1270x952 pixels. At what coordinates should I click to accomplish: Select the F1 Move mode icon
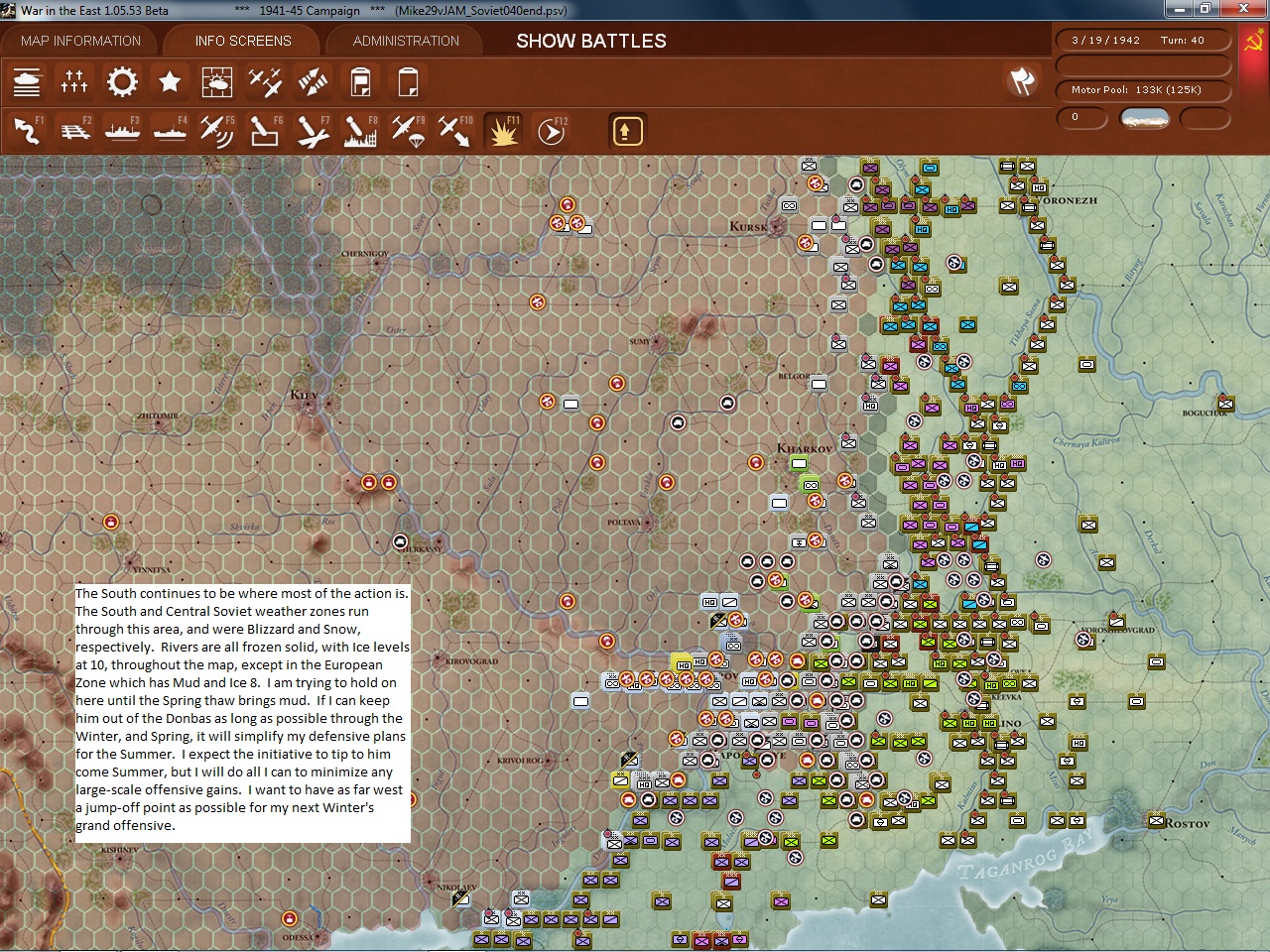coord(27,130)
